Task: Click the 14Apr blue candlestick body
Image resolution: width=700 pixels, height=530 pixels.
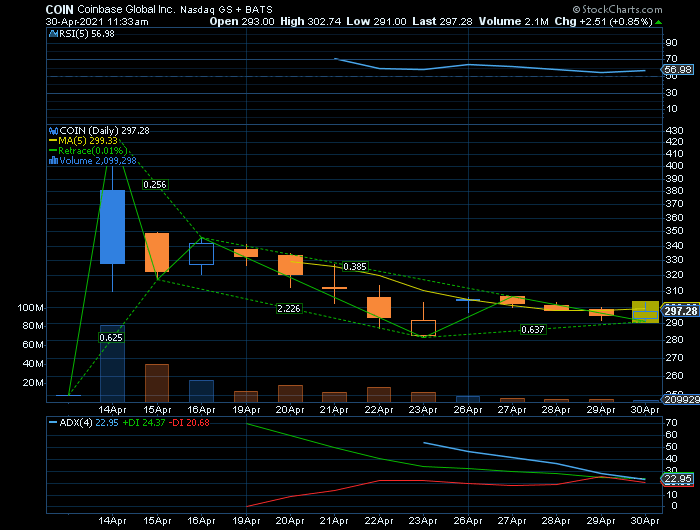Action: coord(112,227)
